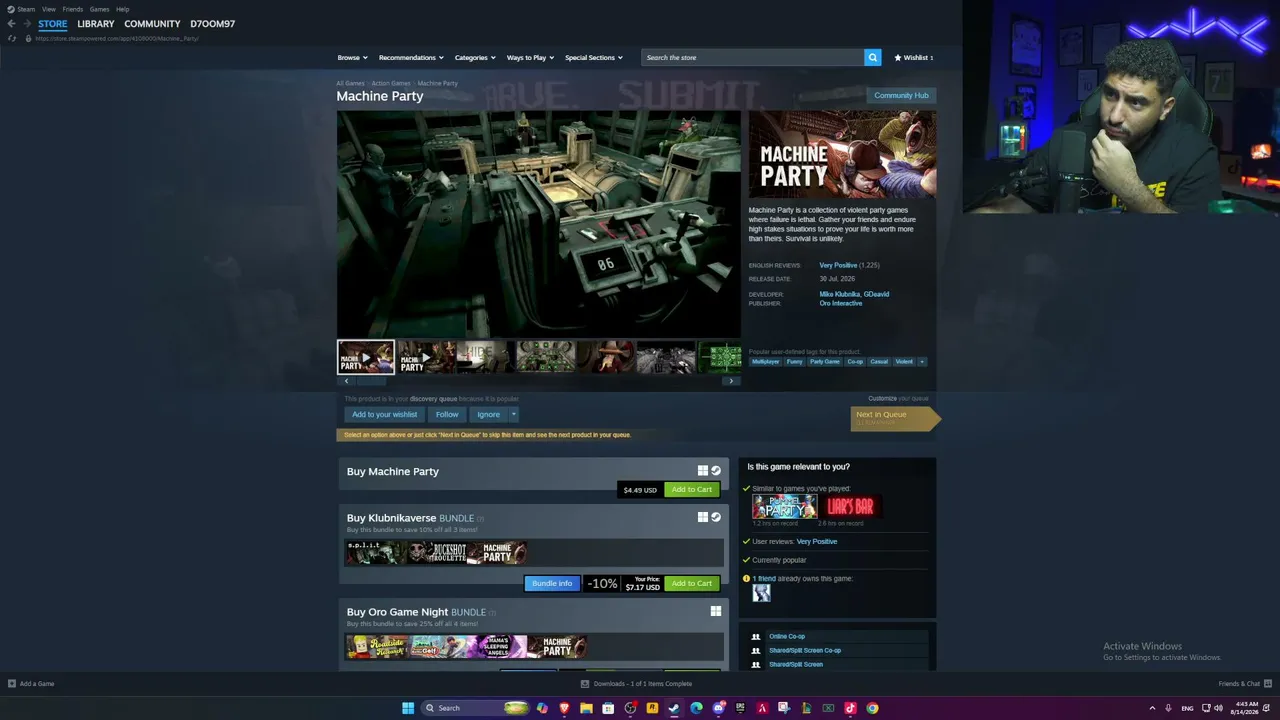Click the Steam client forward arrow

26,24
